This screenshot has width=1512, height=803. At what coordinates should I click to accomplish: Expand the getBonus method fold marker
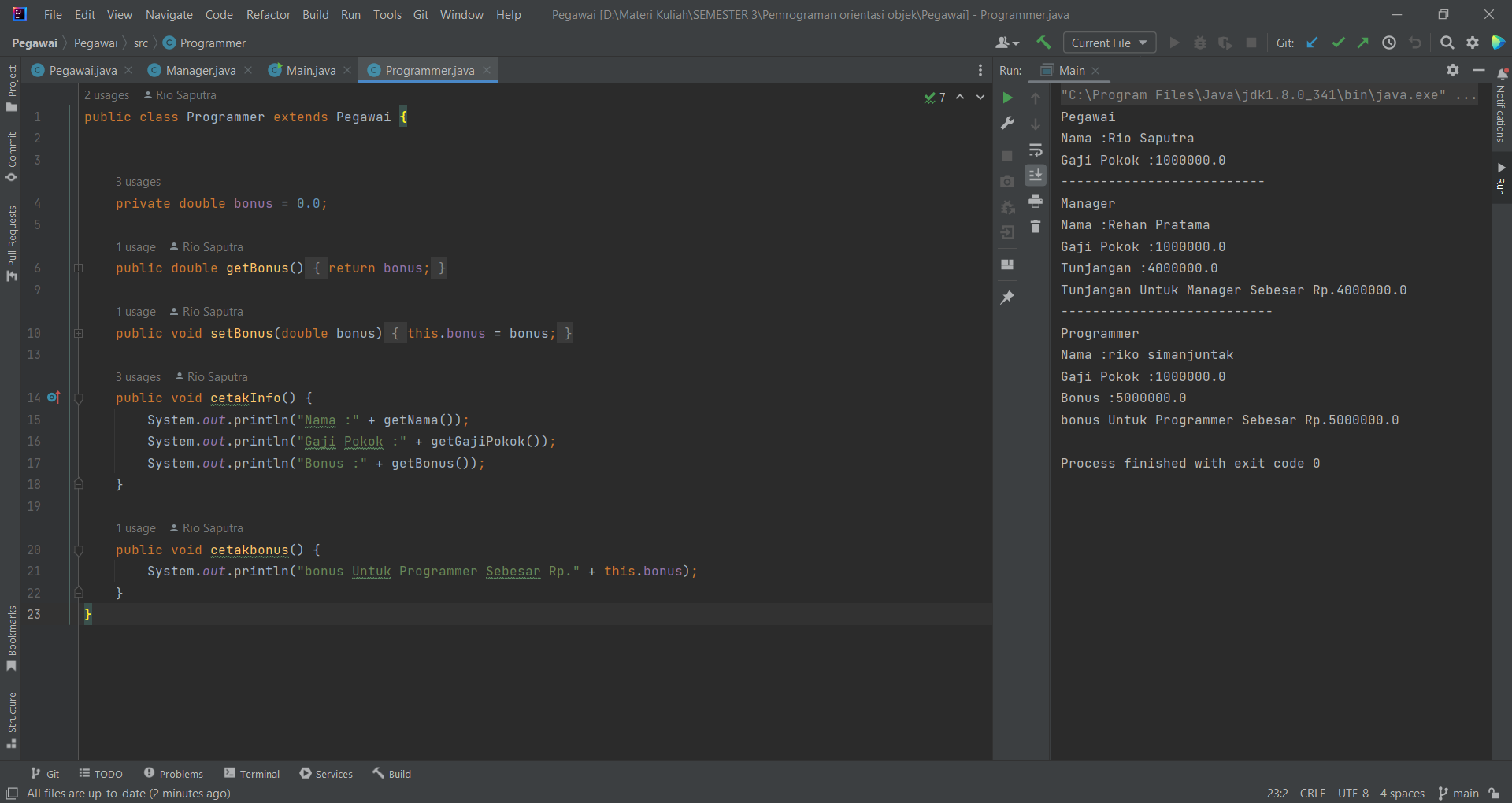[79, 268]
